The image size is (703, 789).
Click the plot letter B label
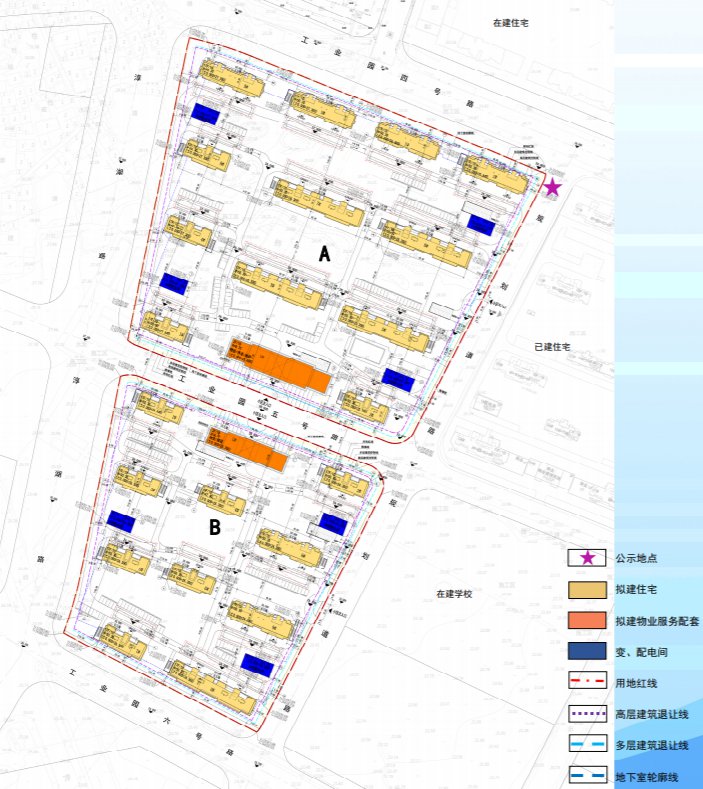[215, 527]
